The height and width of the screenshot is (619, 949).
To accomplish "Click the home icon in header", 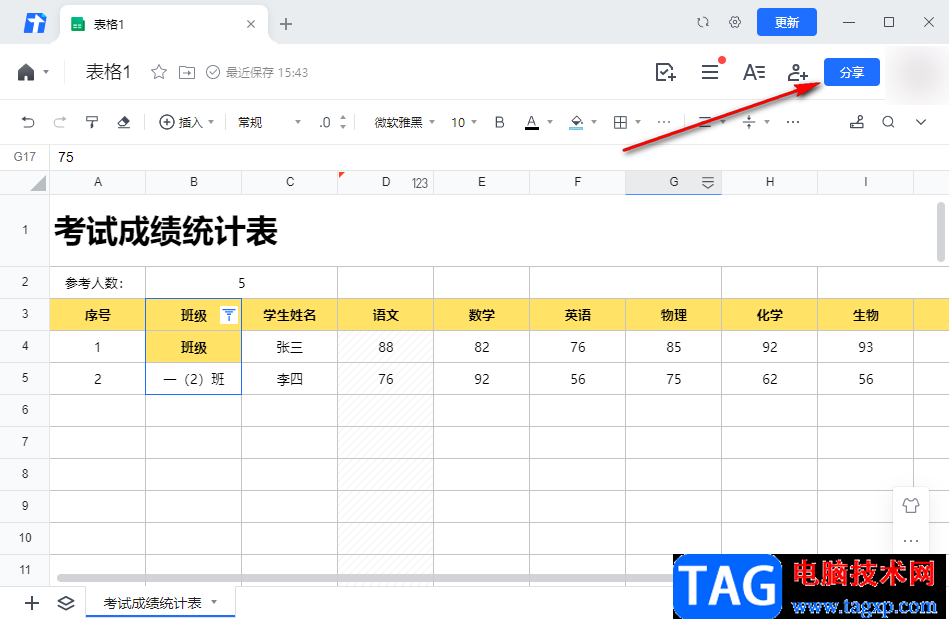I will (x=26, y=73).
